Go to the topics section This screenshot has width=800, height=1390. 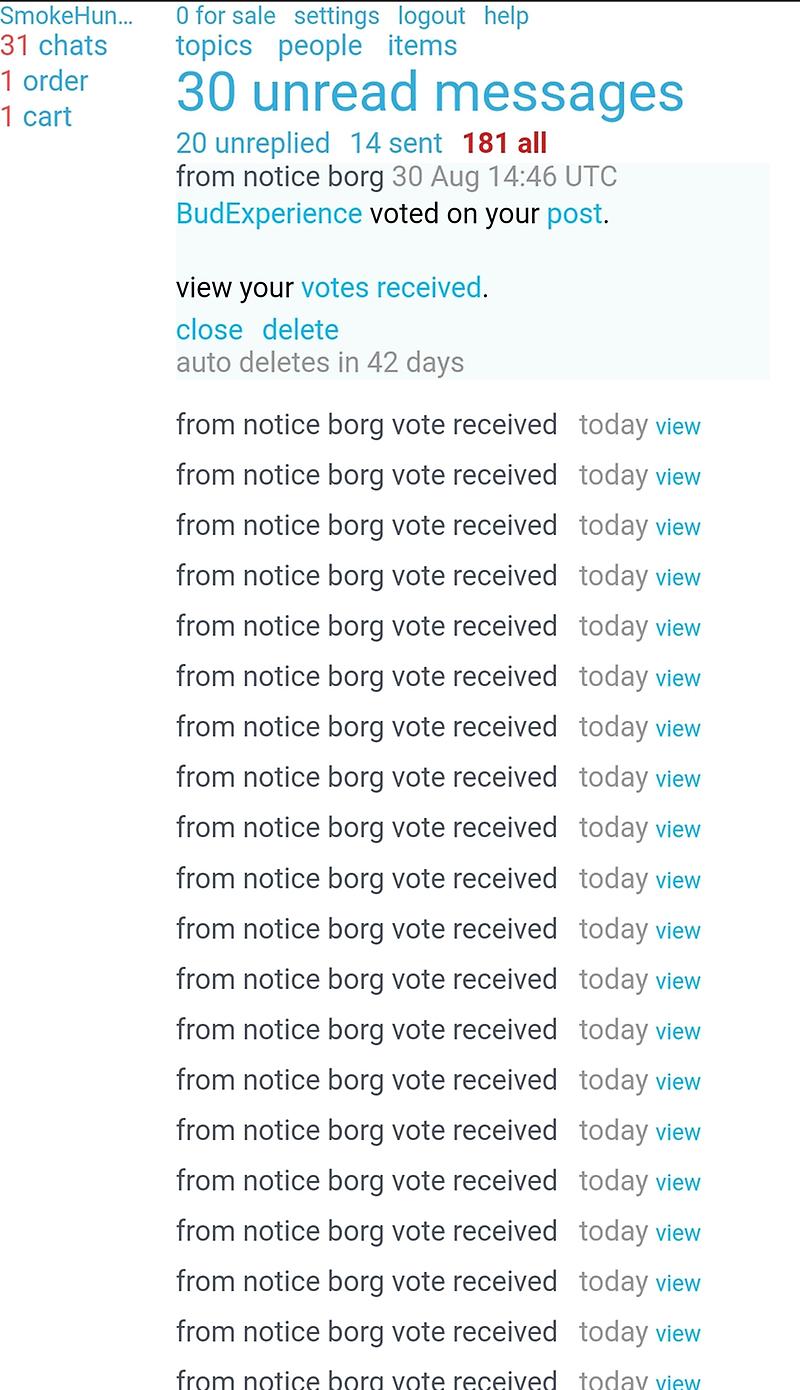tap(214, 46)
